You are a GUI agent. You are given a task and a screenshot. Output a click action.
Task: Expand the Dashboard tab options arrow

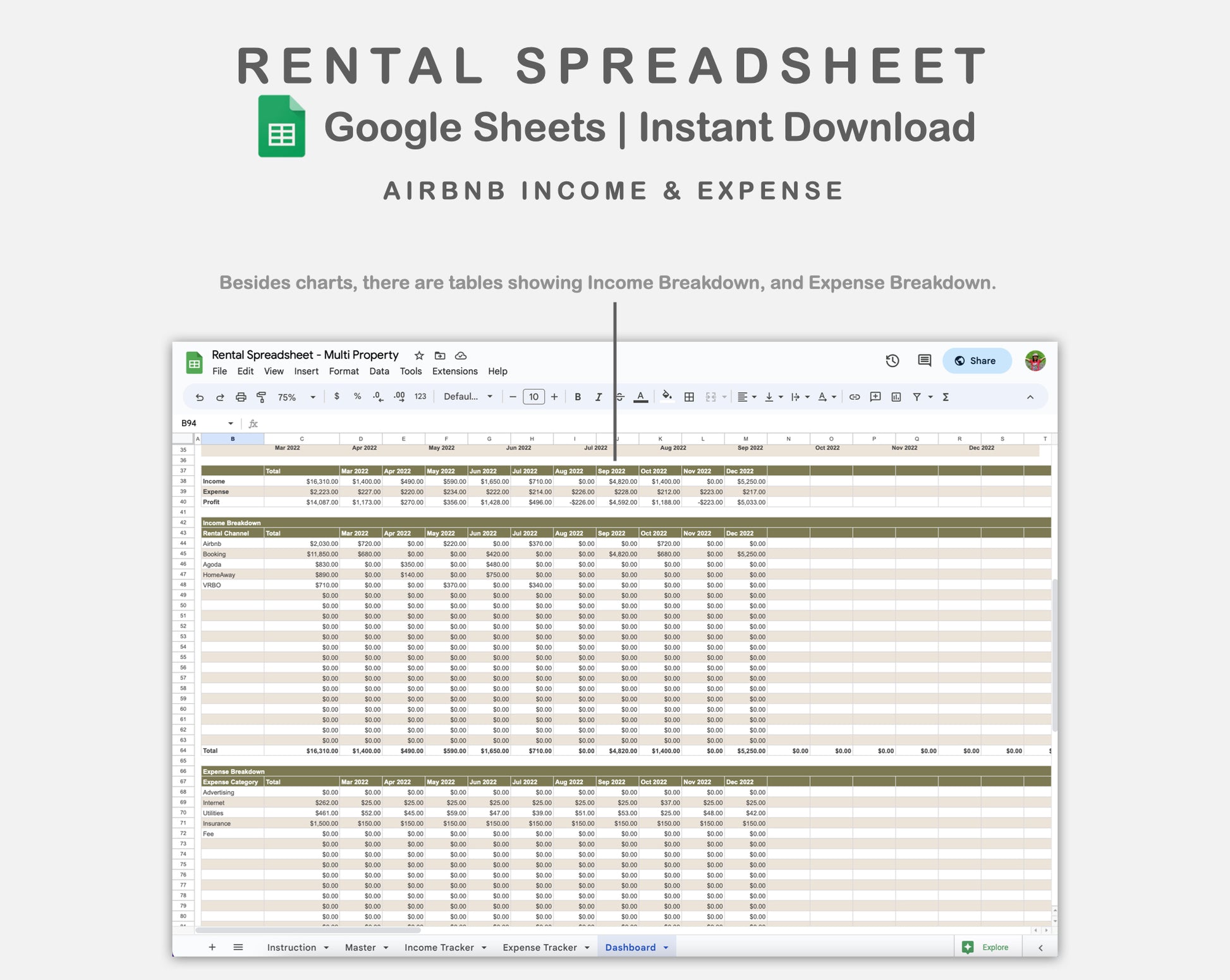pos(666,948)
